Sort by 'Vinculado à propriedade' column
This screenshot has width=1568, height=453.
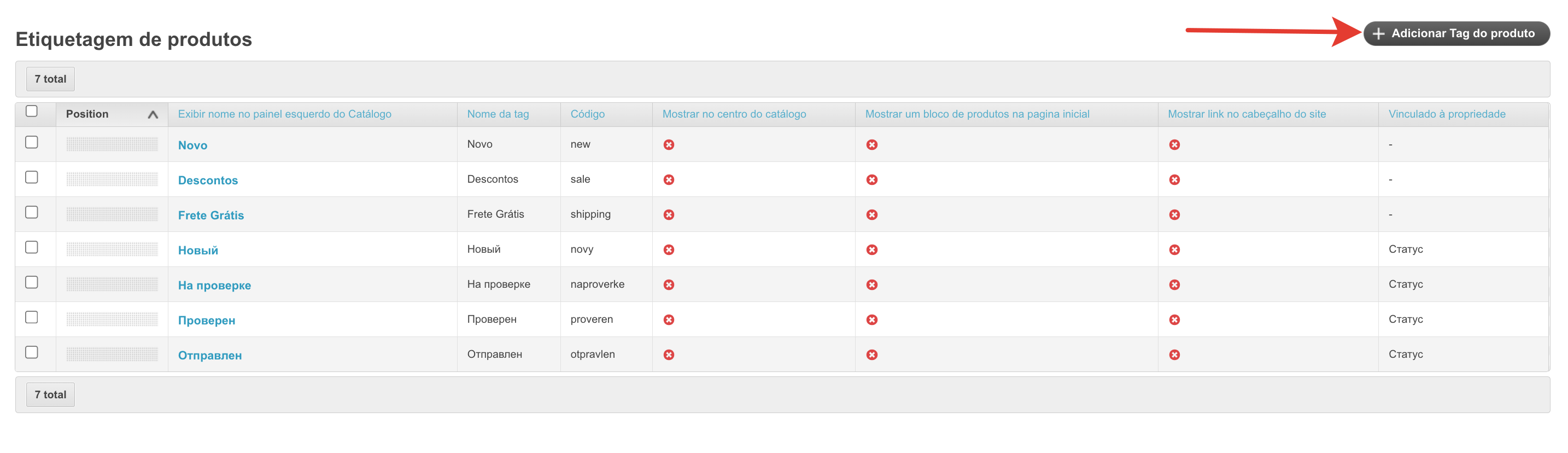point(1446,114)
